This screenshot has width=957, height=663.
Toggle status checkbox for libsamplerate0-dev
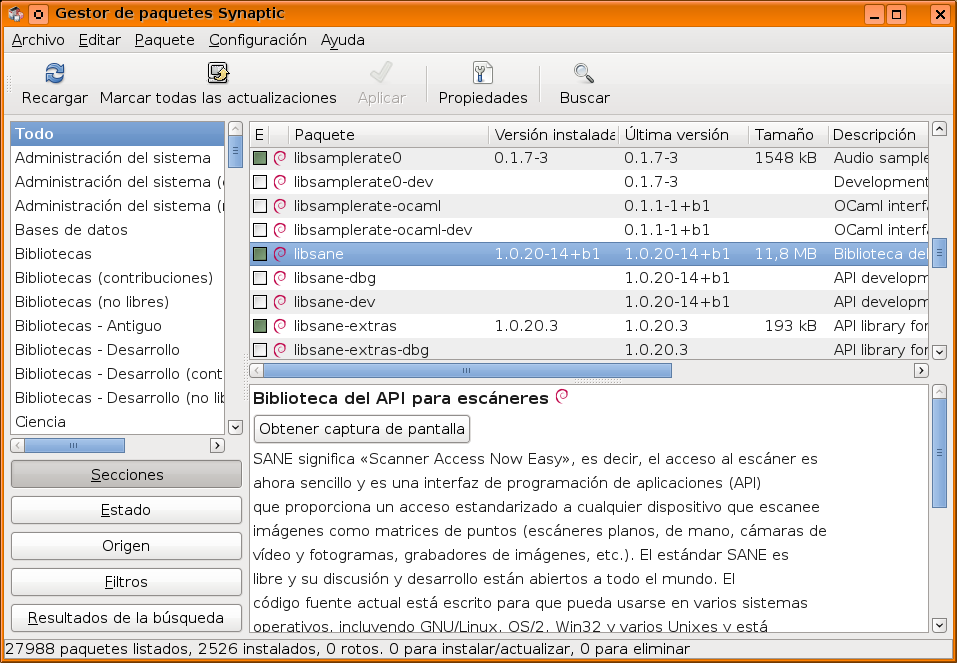(260, 182)
